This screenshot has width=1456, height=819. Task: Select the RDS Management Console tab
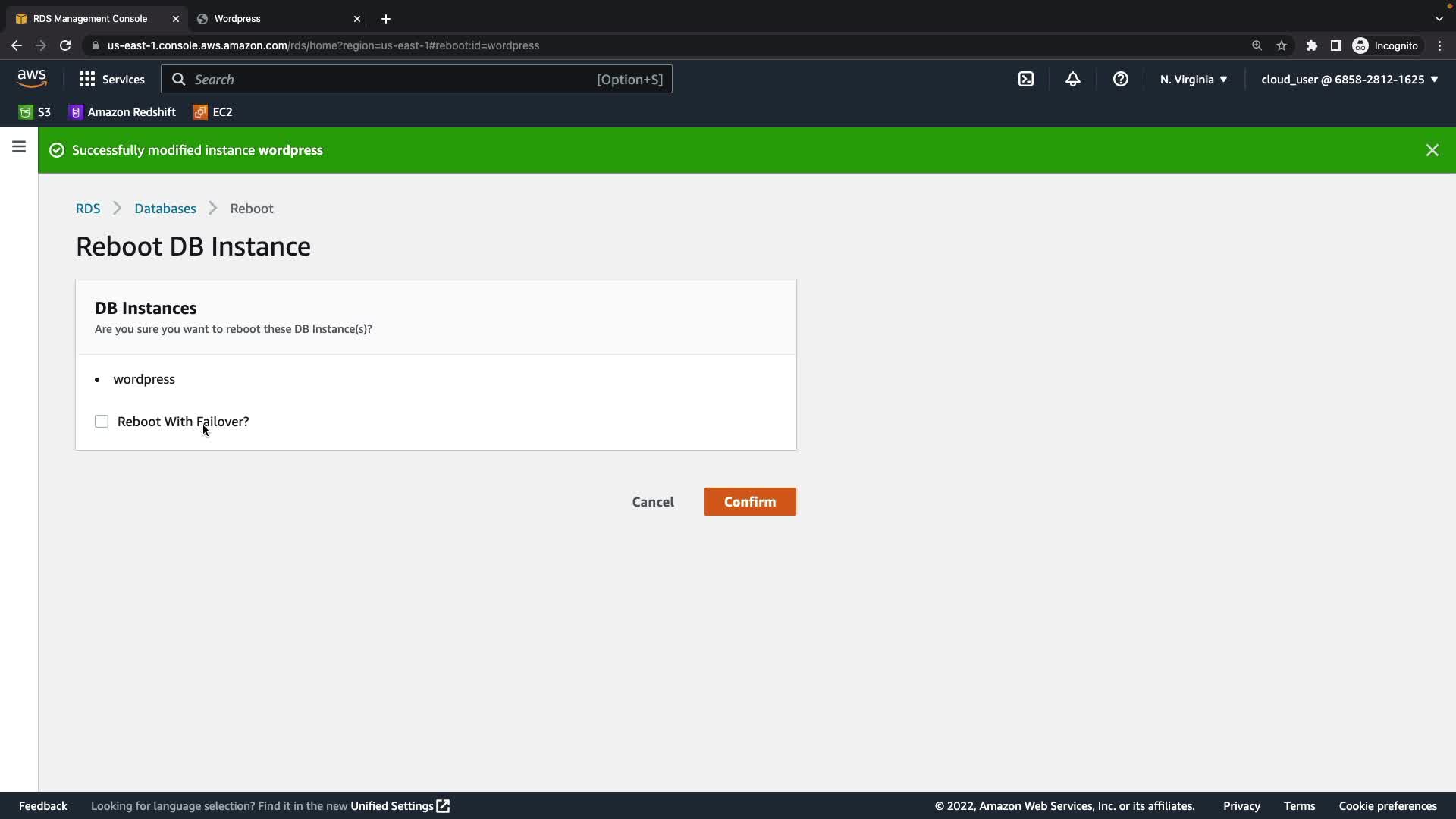click(91, 19)
